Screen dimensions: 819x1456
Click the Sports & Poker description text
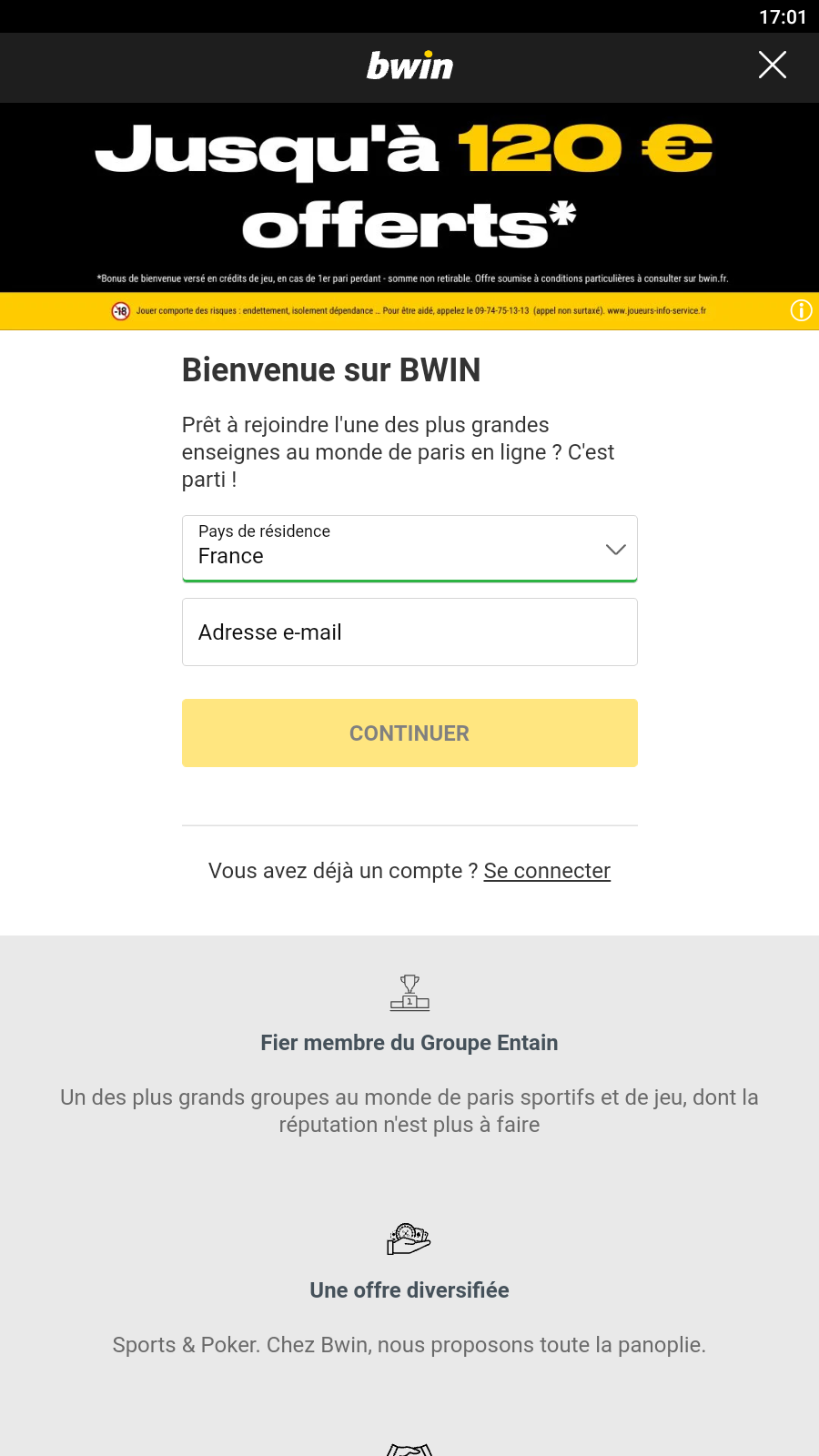pyautogui.click(x=409, y=1345)
